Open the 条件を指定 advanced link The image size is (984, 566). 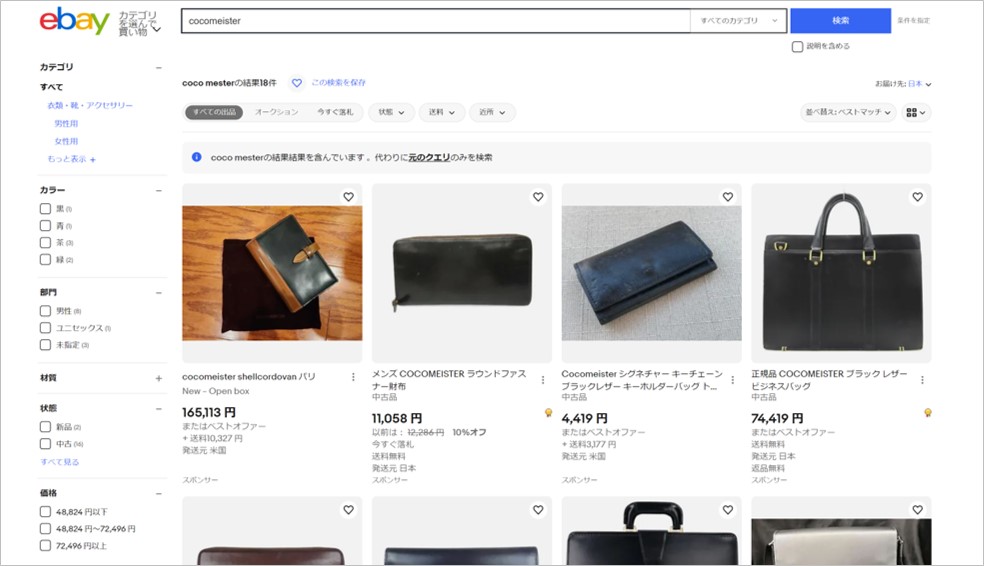pos(913,21)
